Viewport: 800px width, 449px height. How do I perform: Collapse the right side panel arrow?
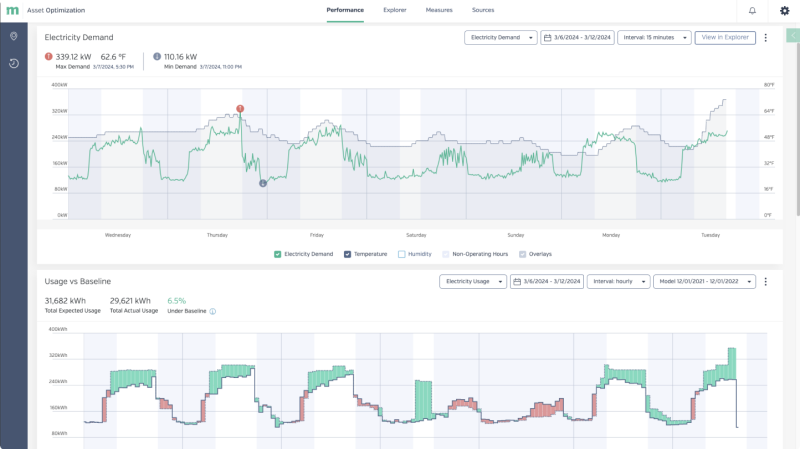coord(793,36)
